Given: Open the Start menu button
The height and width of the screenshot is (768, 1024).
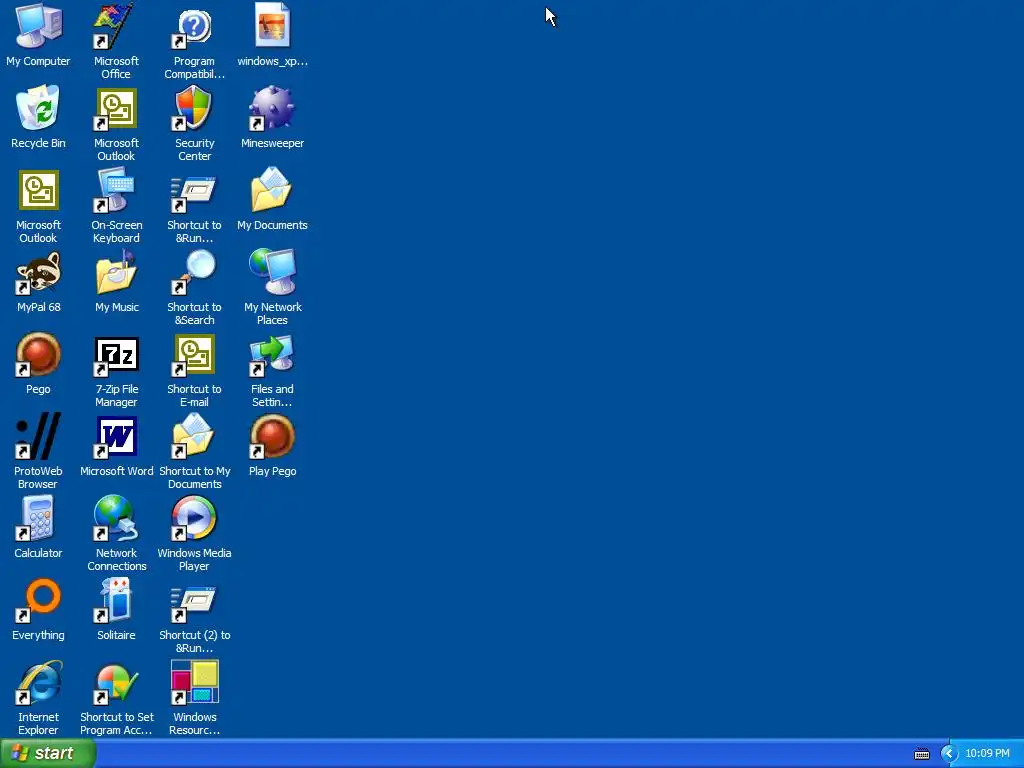Looking at the screenshot, I should pos(48,754).
